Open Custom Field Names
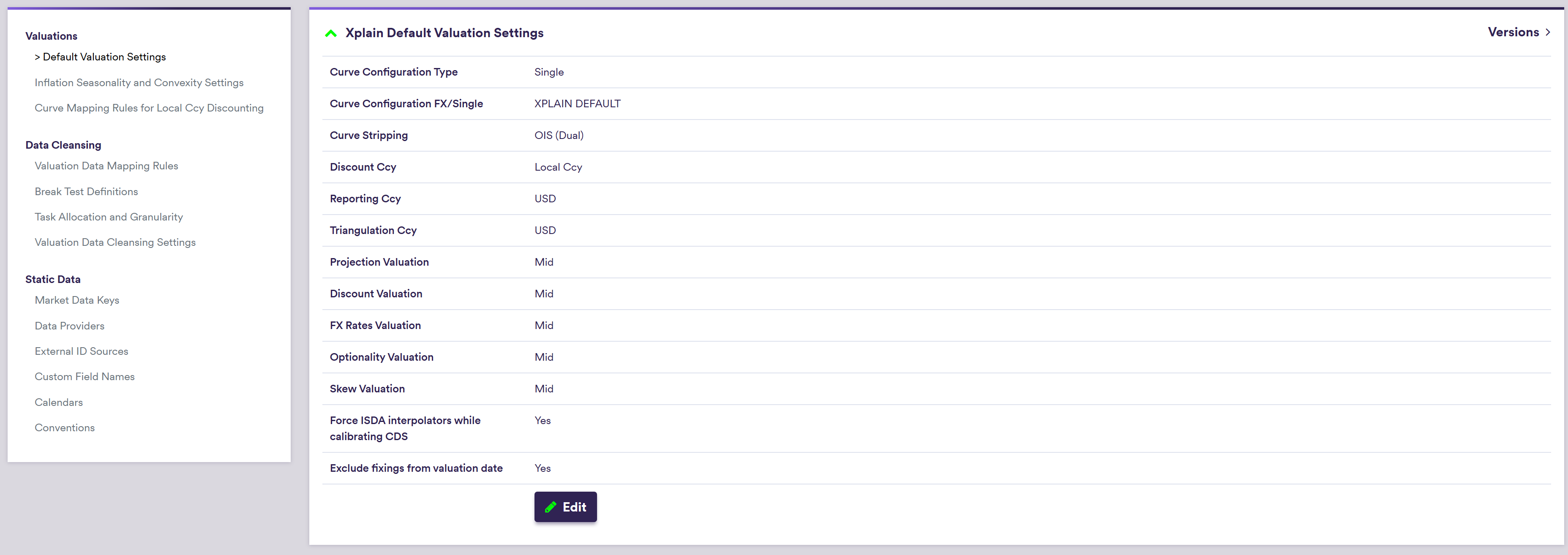The image size is (1568, 555). [85, 377]
